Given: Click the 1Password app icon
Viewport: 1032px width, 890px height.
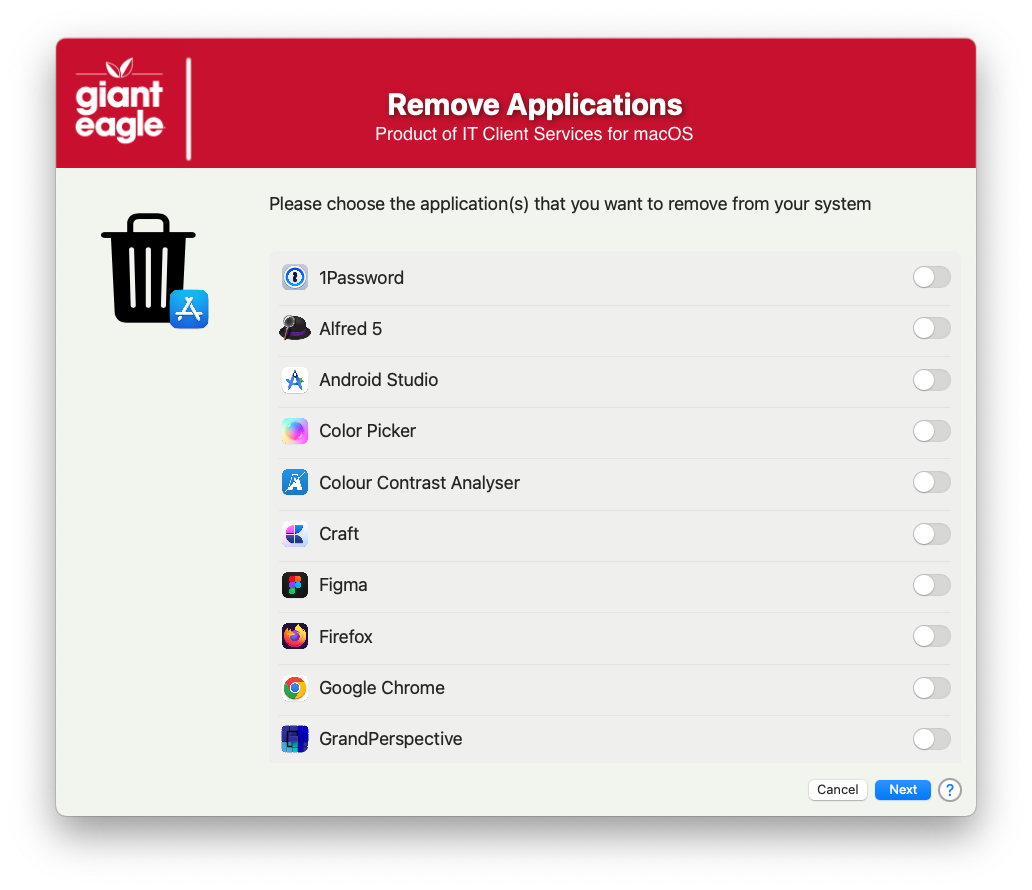Looking at the screenshot, I should tap(295, 277).
